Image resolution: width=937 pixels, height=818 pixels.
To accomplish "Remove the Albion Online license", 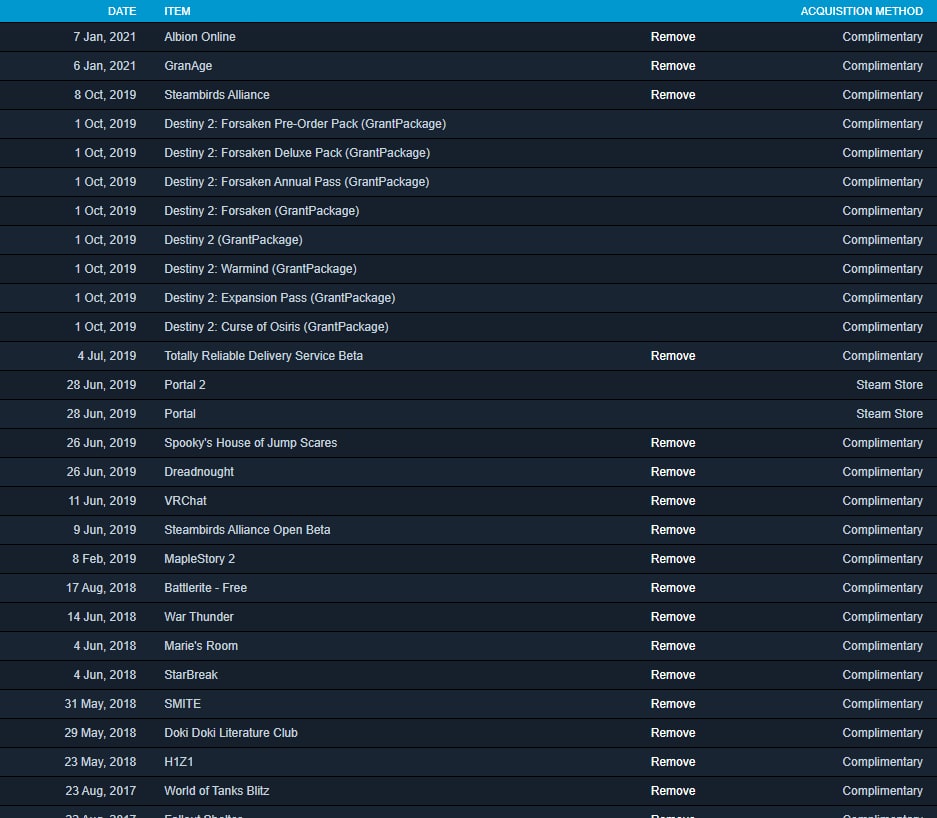I will 673,37.
